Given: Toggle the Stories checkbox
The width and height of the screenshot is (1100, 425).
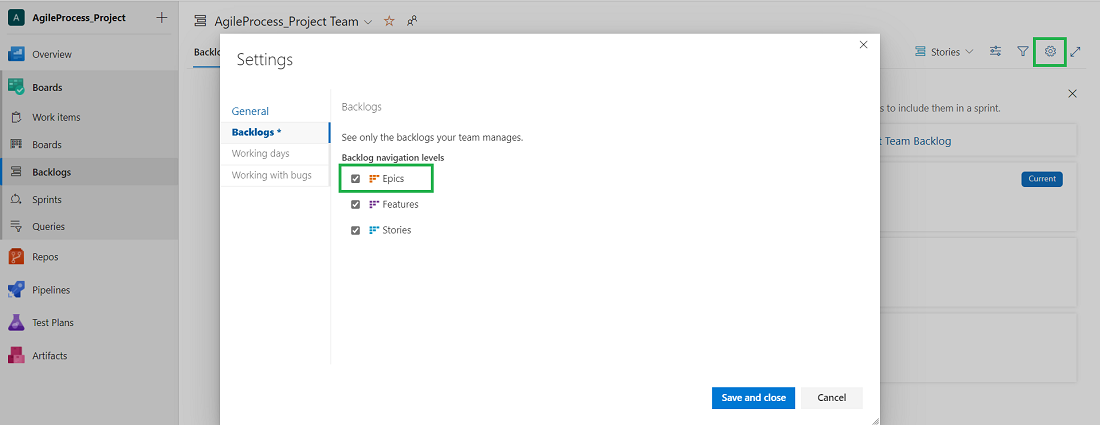Looking at the screenshot, I should [355, 230].
